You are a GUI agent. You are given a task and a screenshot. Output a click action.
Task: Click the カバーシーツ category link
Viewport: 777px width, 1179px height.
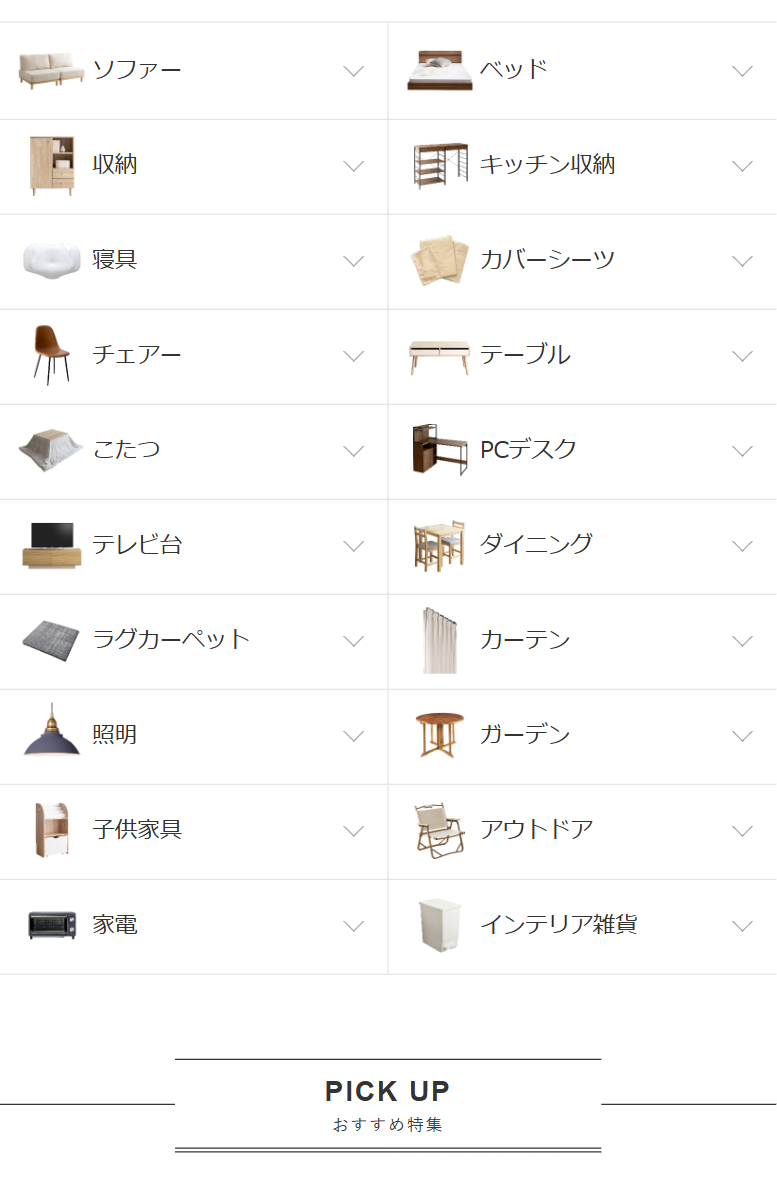547,260
